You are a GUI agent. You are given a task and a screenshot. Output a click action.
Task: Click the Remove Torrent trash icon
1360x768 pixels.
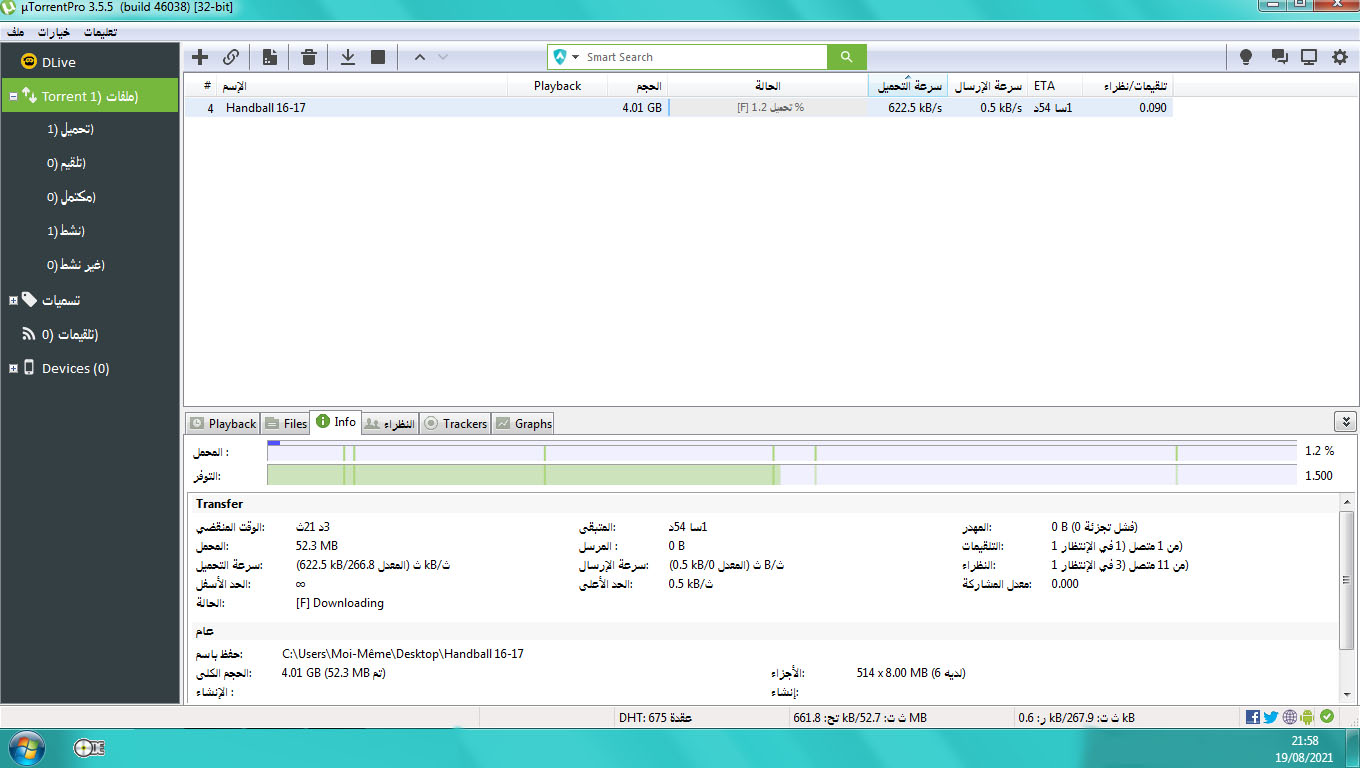(x=309, y=57)
